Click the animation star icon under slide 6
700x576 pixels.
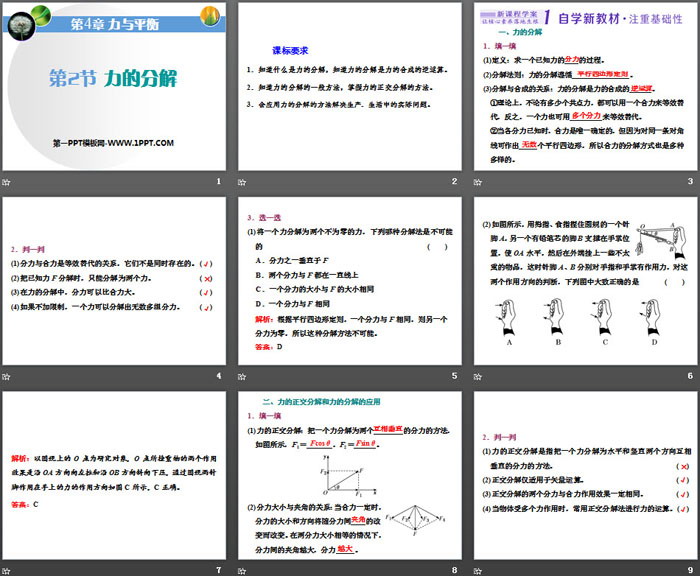point(478,376)
